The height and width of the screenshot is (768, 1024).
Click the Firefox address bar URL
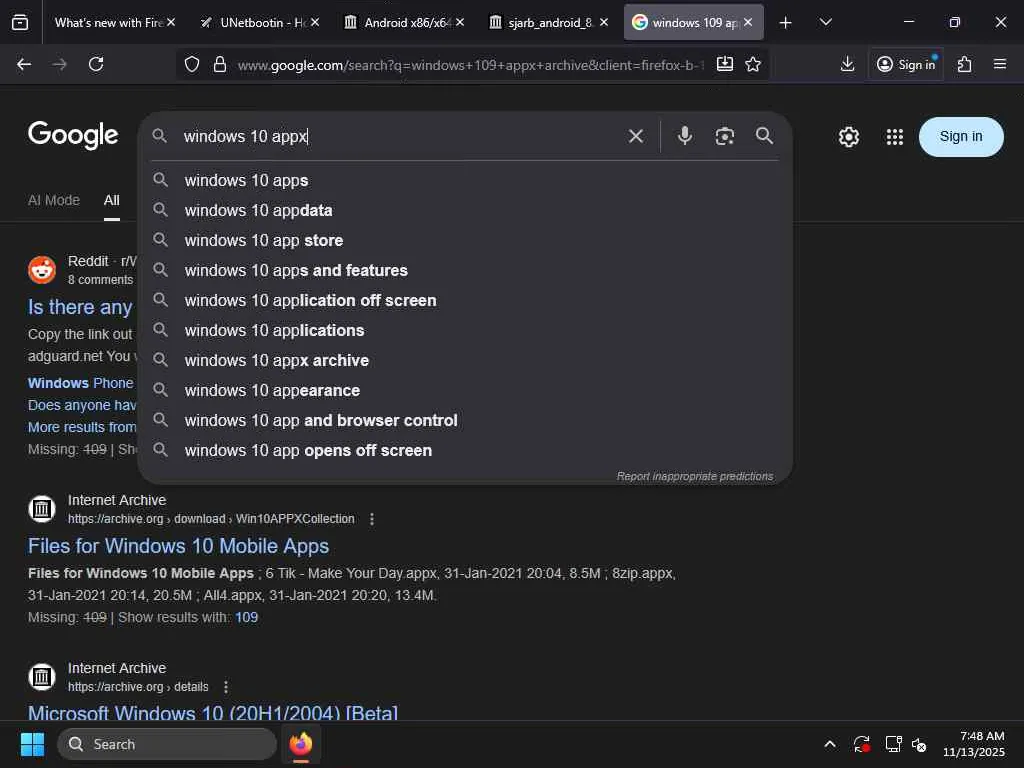tap(470, 65)
